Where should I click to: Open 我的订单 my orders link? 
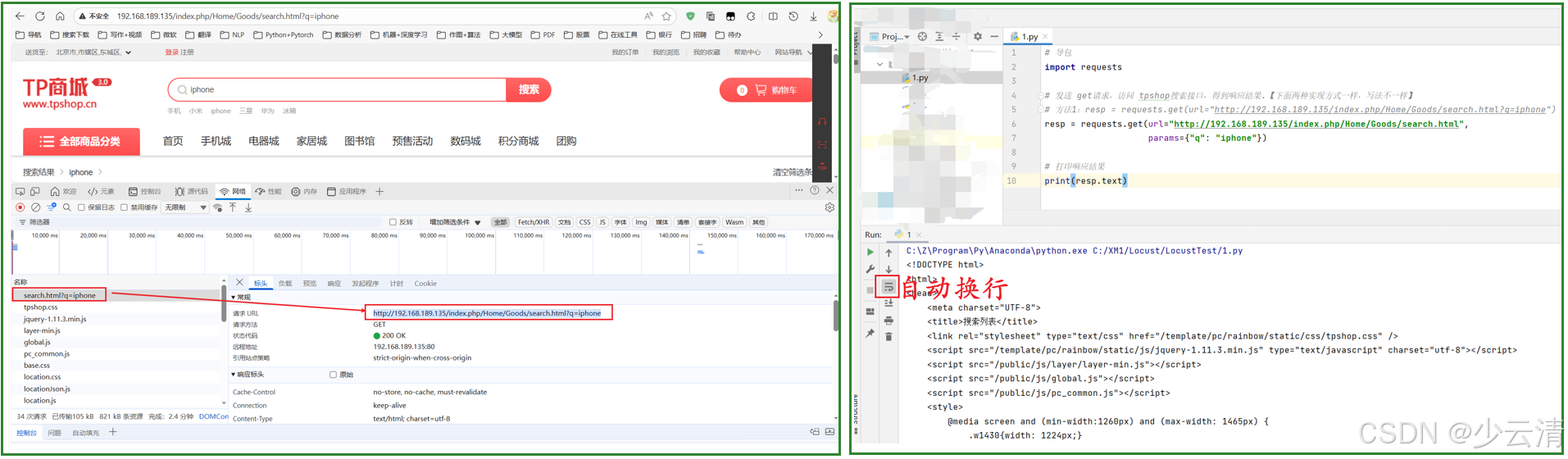pyautogui.click(x=625, y=52)
